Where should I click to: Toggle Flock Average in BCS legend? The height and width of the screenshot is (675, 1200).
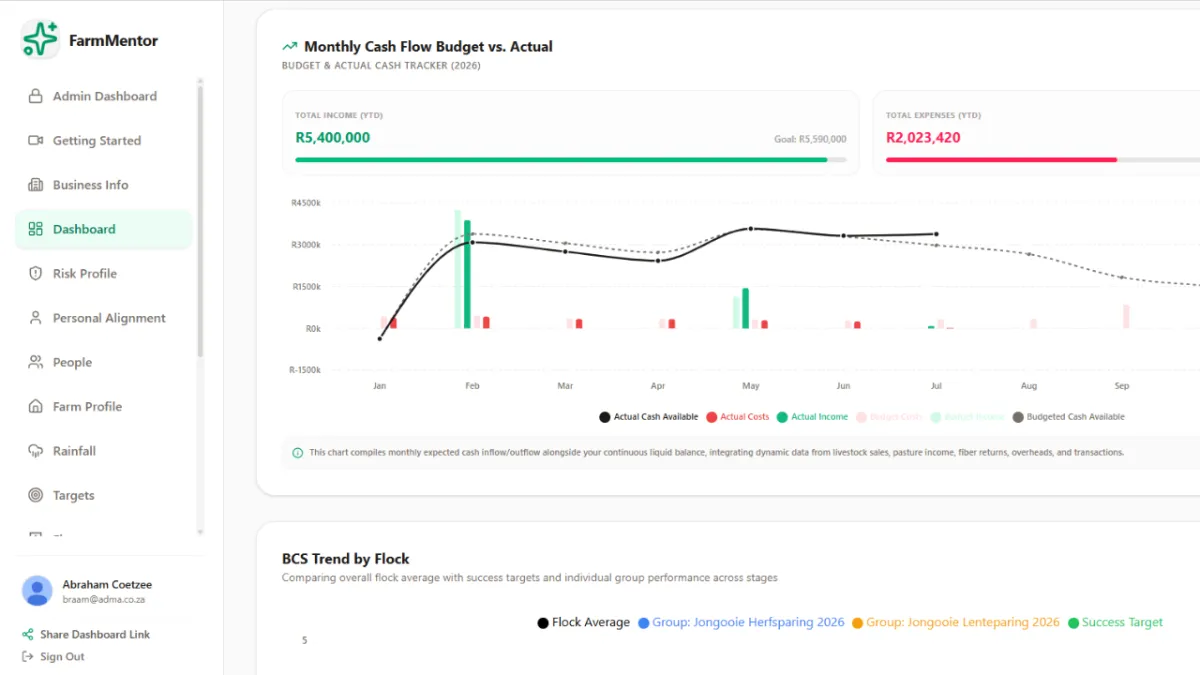584,623
